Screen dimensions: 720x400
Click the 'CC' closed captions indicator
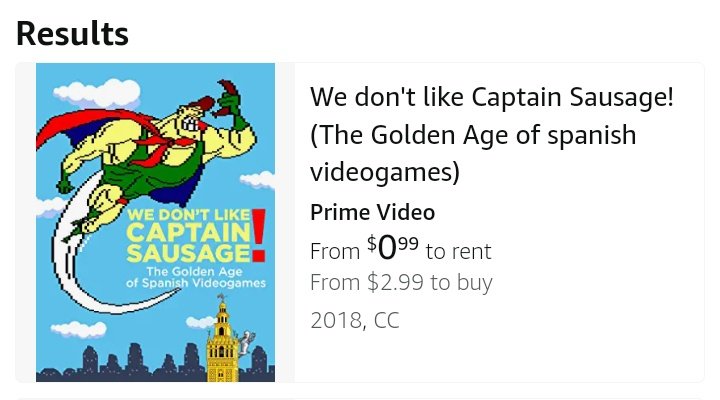click(387, 320)
